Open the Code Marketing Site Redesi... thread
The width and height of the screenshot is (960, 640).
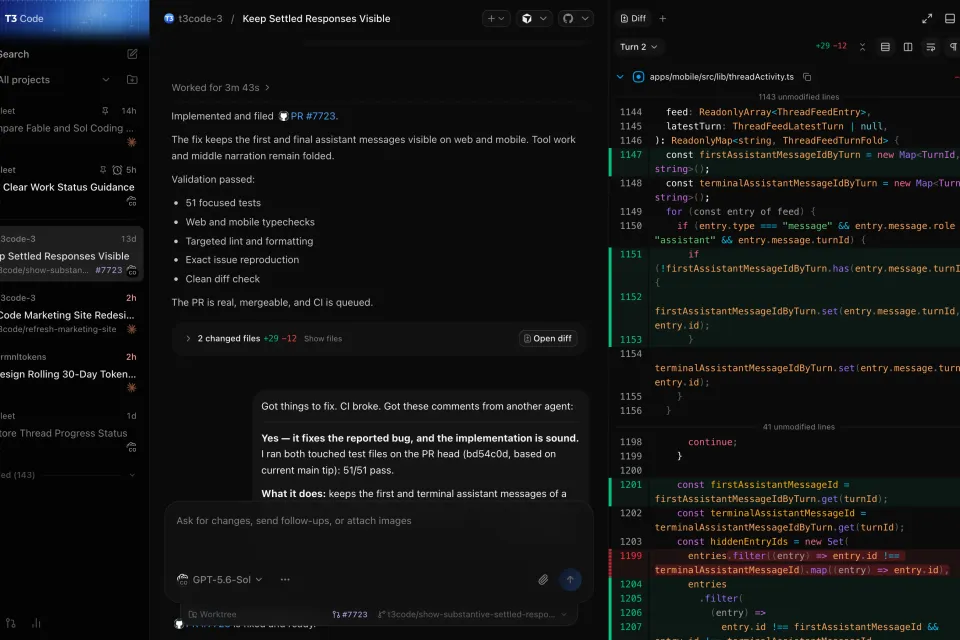click(67, 315)
